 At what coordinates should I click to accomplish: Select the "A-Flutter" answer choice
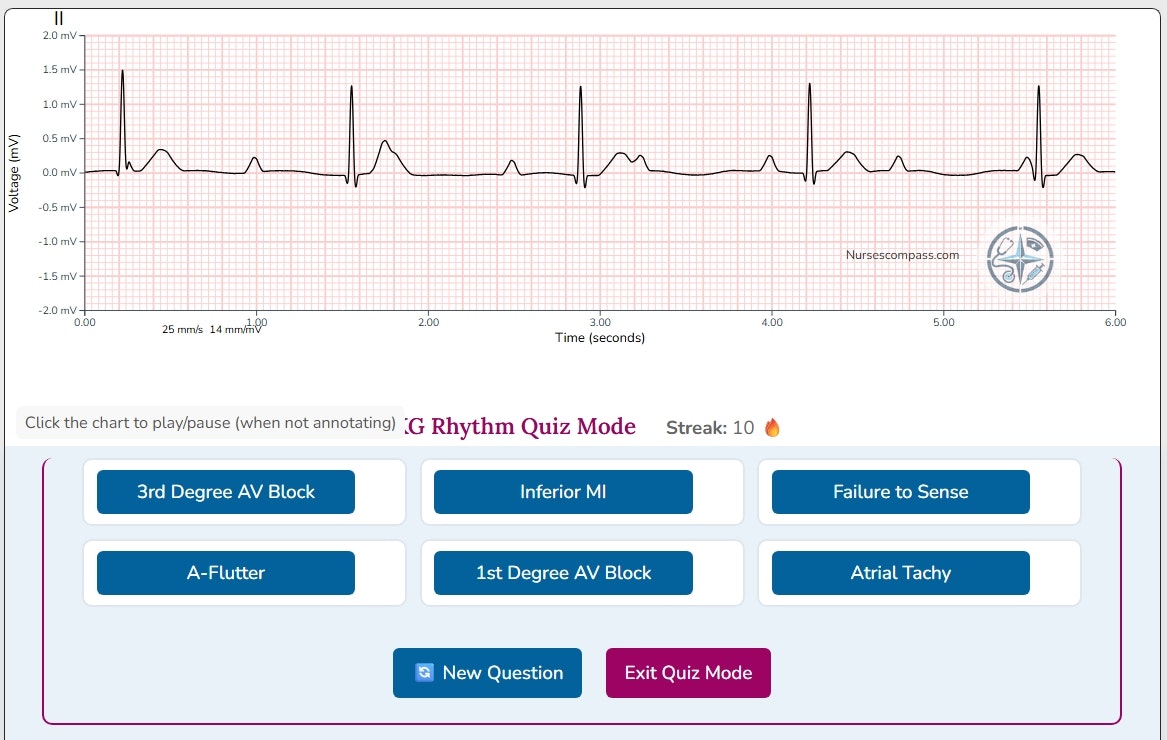point(225,573)
